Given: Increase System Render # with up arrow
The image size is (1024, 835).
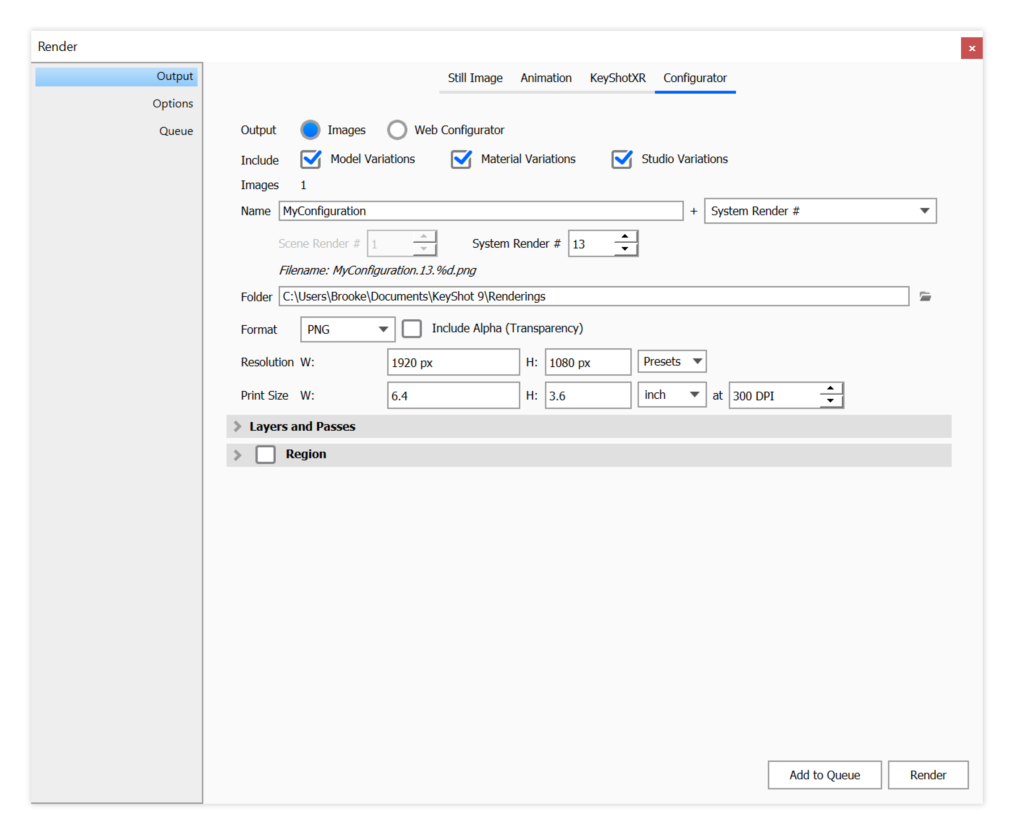Looking at the screenshot, I should (626, 238).
